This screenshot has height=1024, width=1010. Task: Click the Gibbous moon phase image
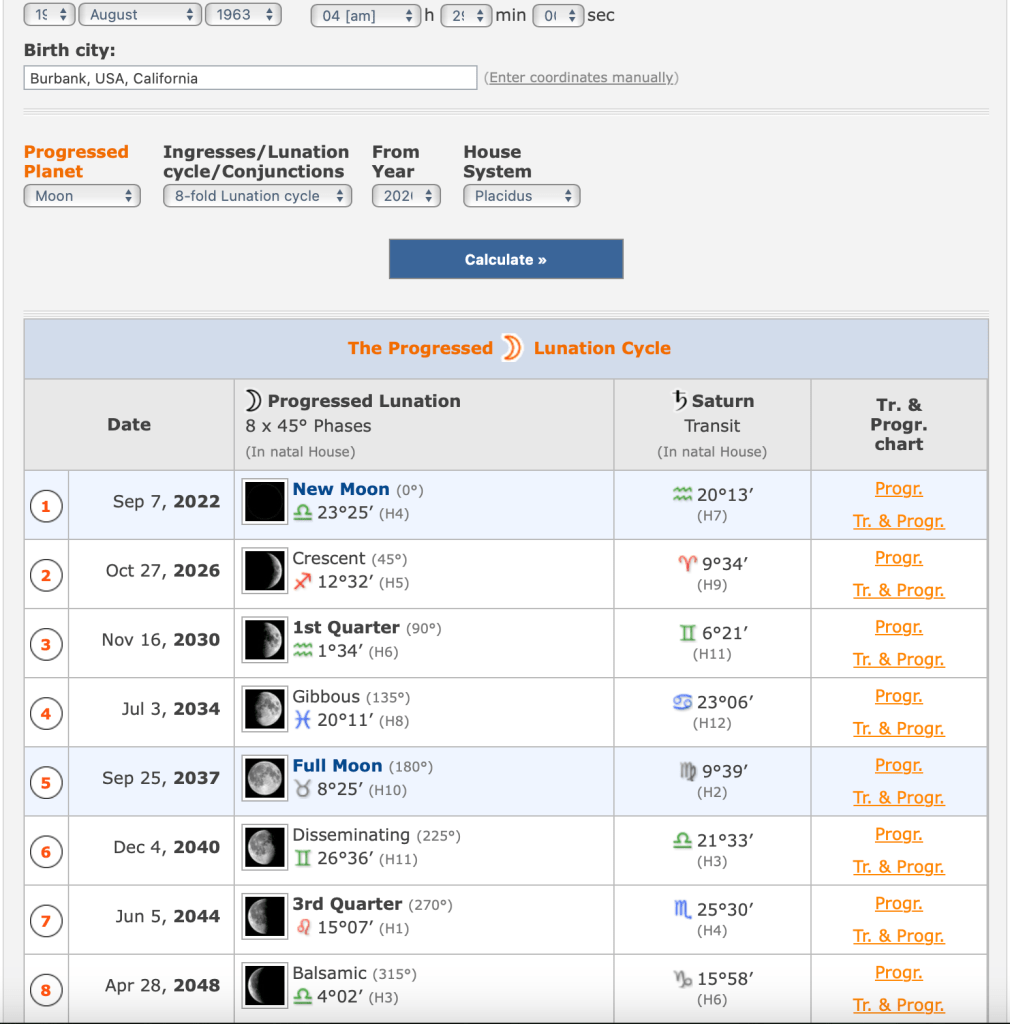pos(265,709)
